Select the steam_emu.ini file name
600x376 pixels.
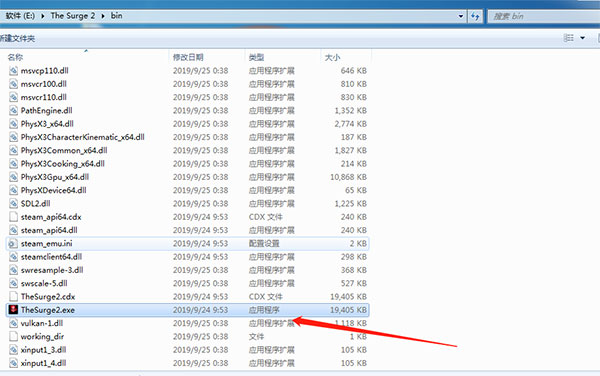46,243
